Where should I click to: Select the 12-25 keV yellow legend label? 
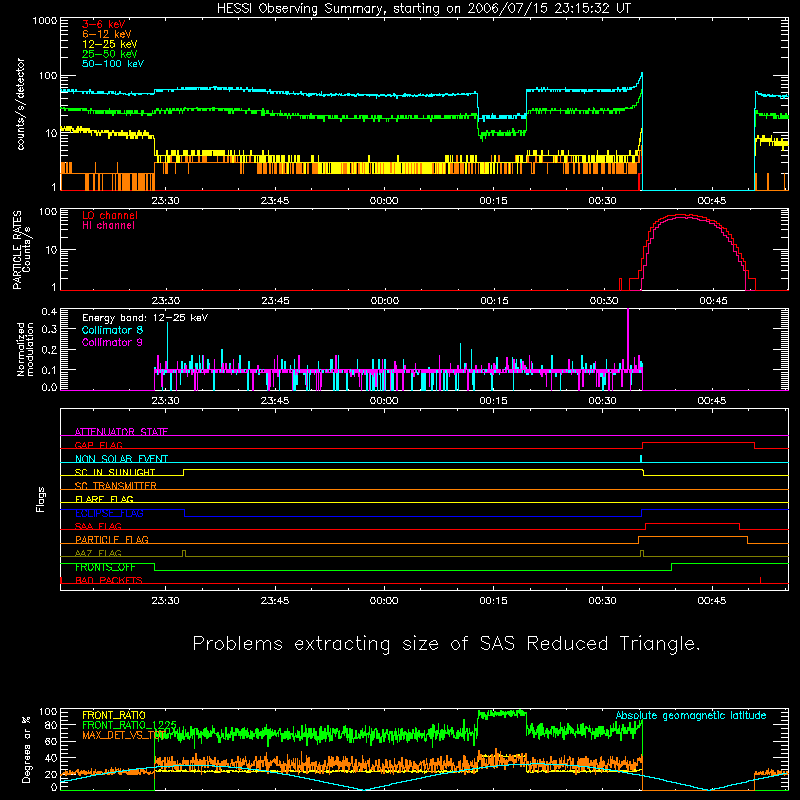(109, 44)
